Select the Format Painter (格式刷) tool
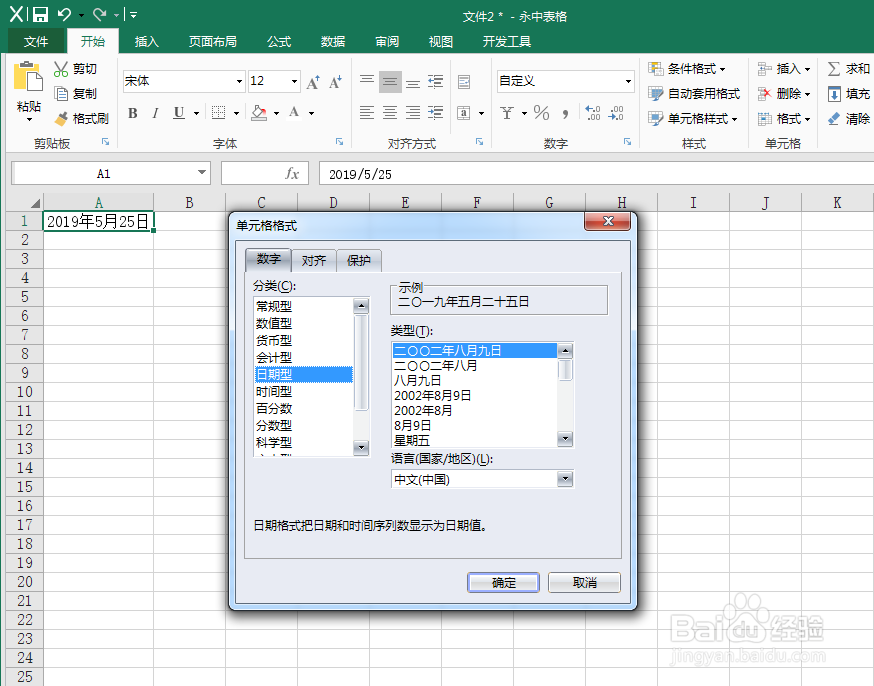The width and height of the screenshot is (874, 686). point(81,118)
